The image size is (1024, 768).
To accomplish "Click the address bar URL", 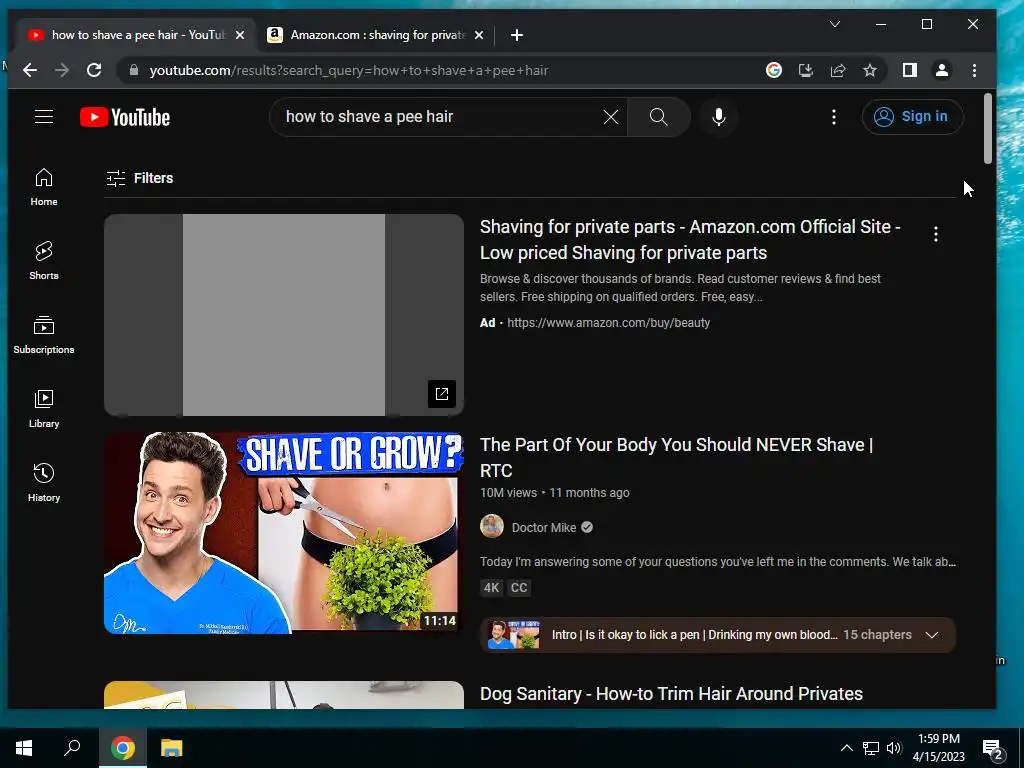I will pos(349,71).
